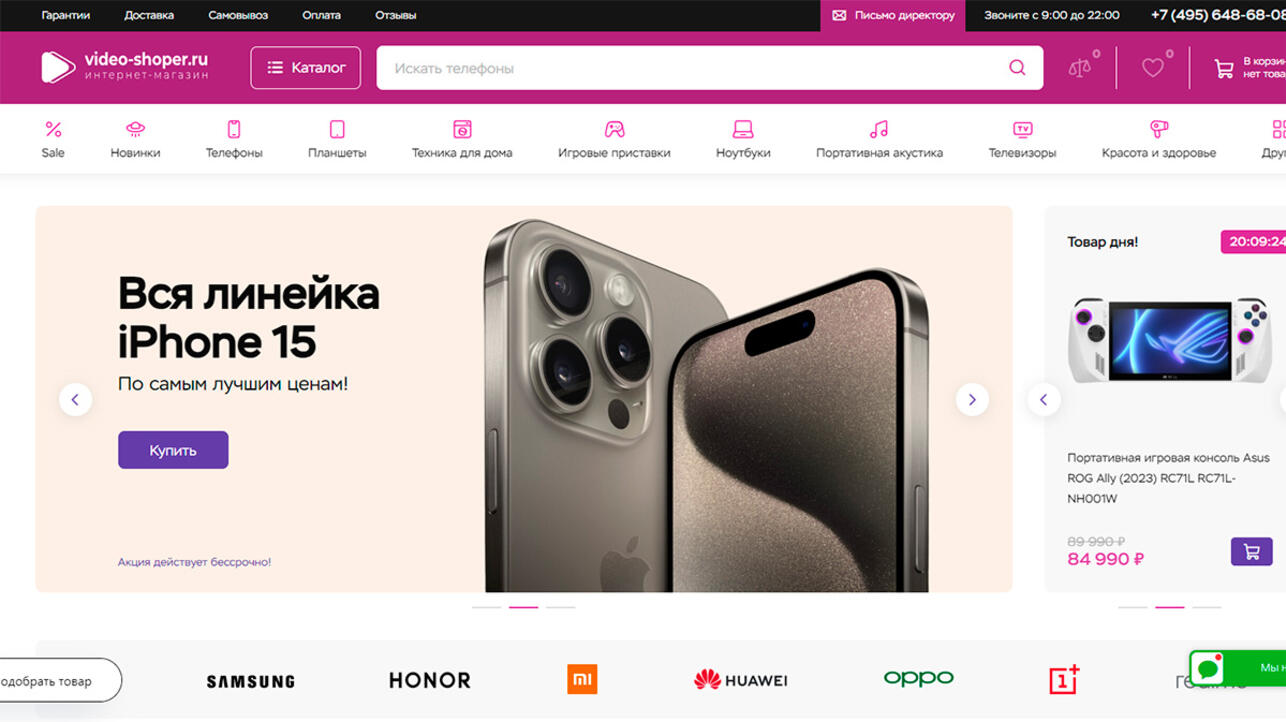Open the Samsung brand logo

point(250,681)
